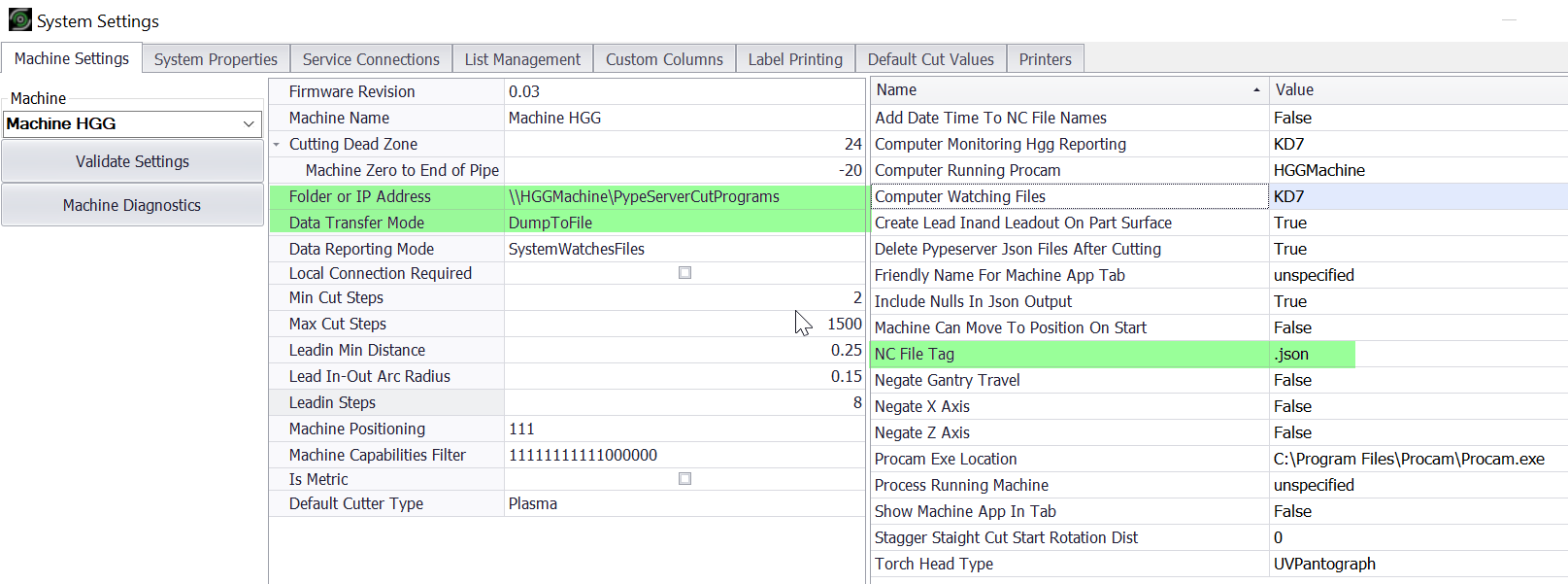1568x584 pixels.
Task: Click the Data Reporting Mode label
Action: click(361, 249)
